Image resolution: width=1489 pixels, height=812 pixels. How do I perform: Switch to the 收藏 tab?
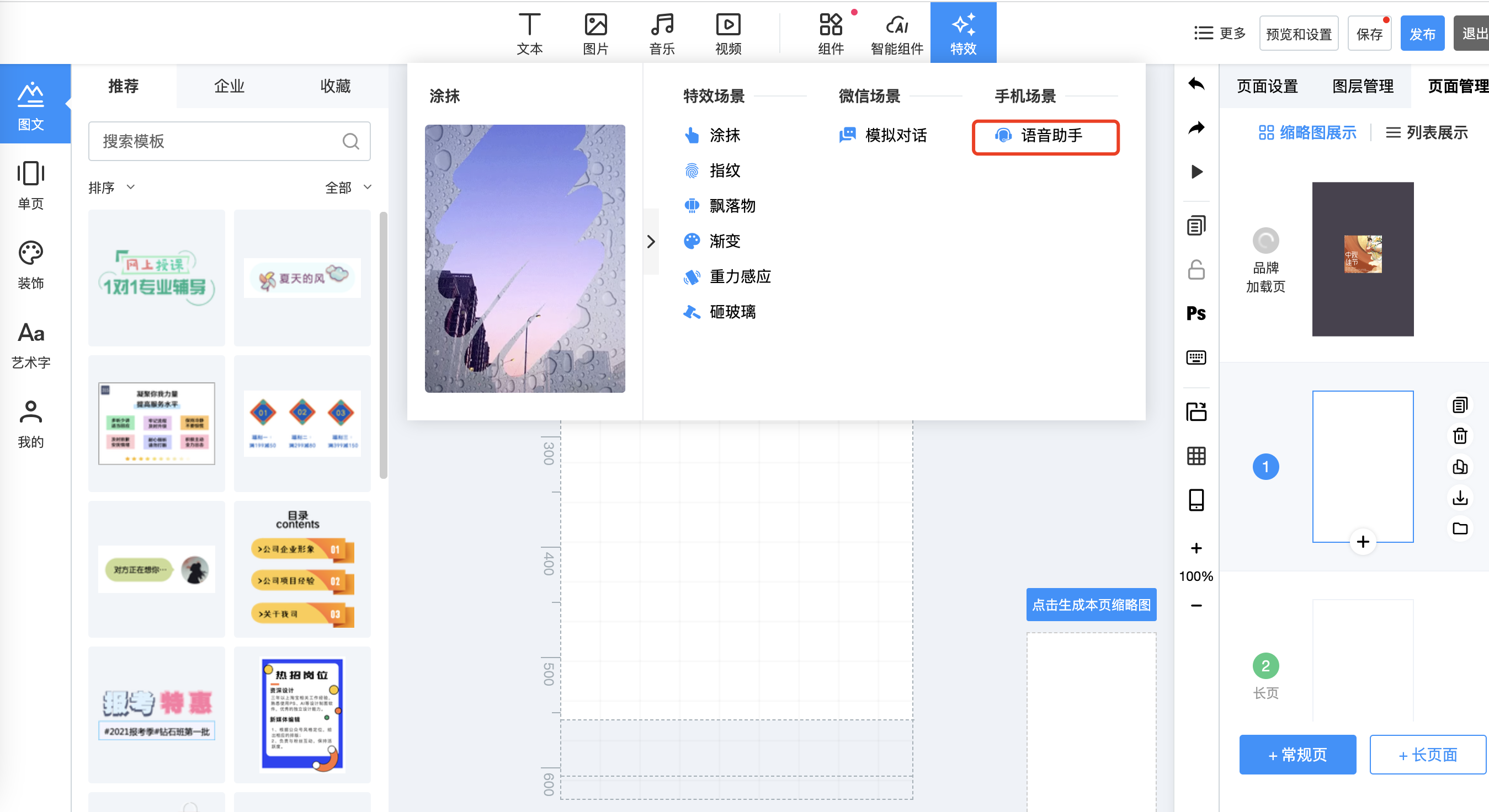(x=335, y=86)
